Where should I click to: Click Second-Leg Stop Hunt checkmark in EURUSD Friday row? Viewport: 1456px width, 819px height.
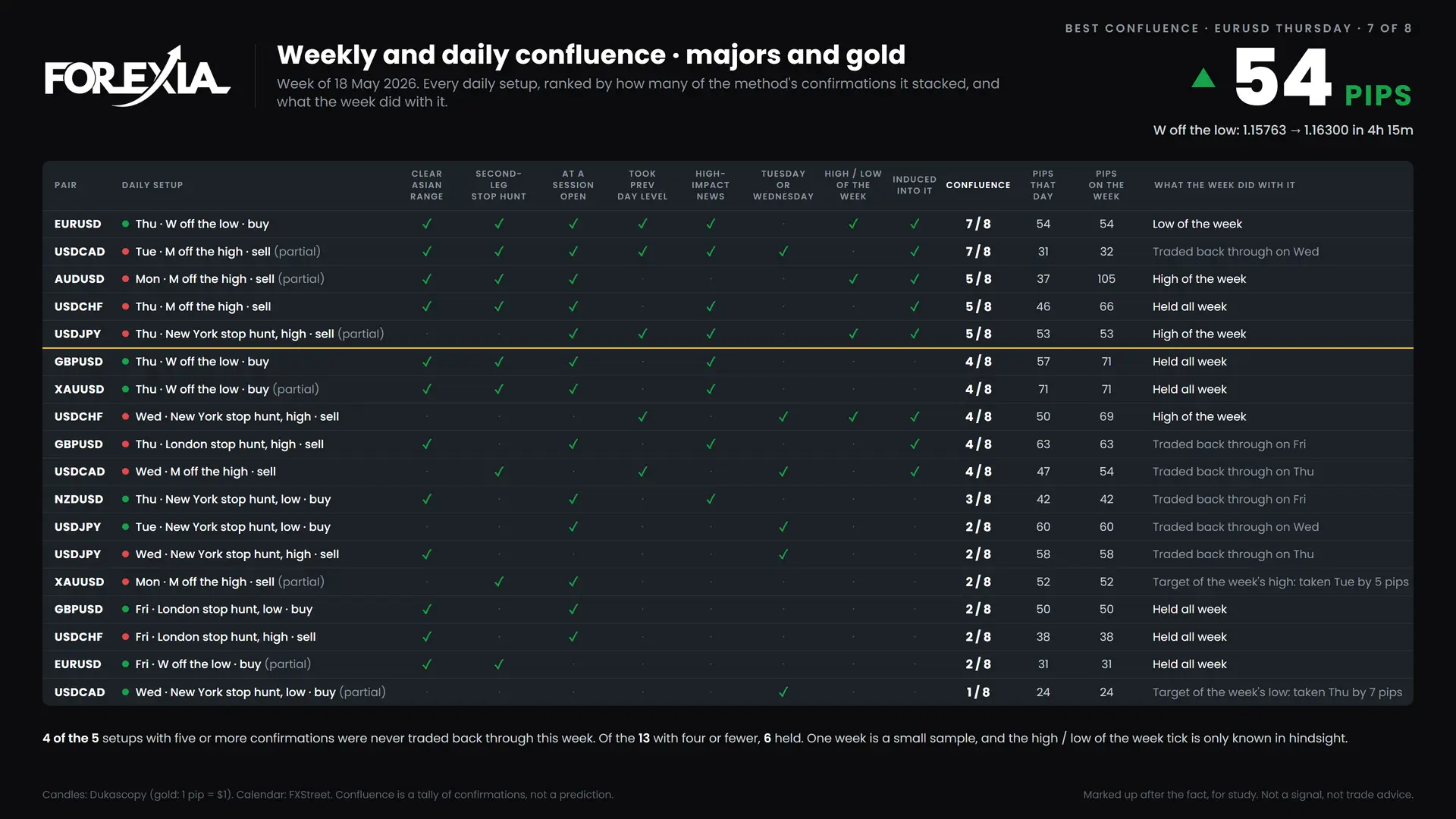point(499,664)
